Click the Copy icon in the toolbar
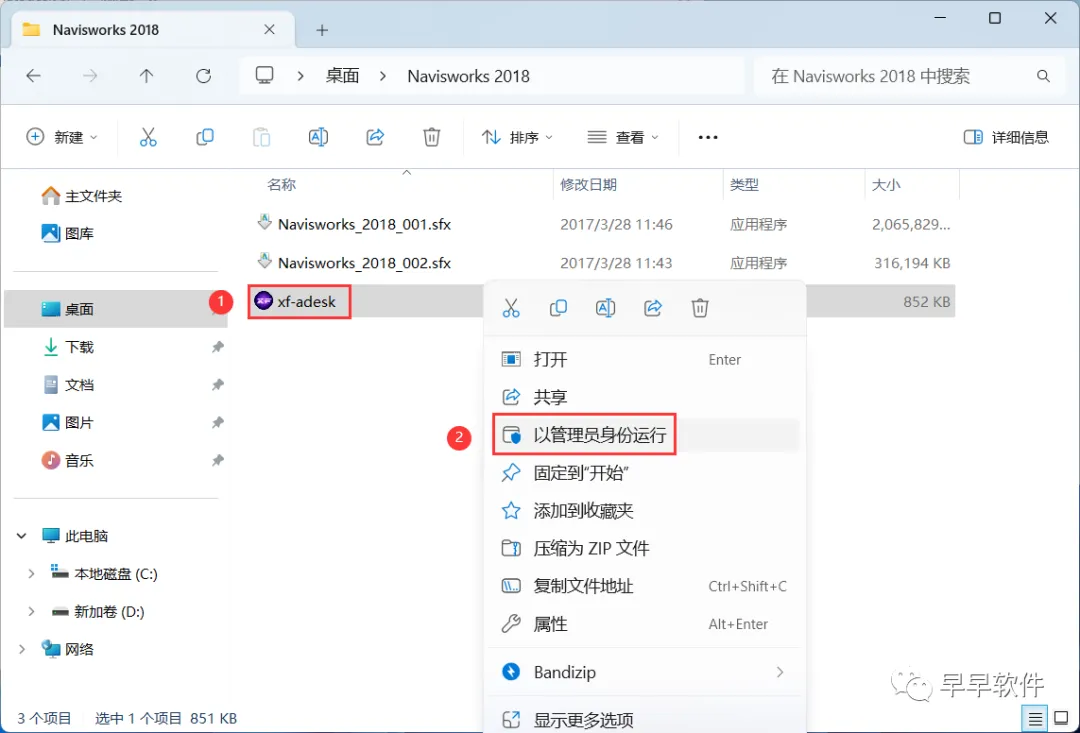This screenshot has width=1080, height=733. click(205, 137)
